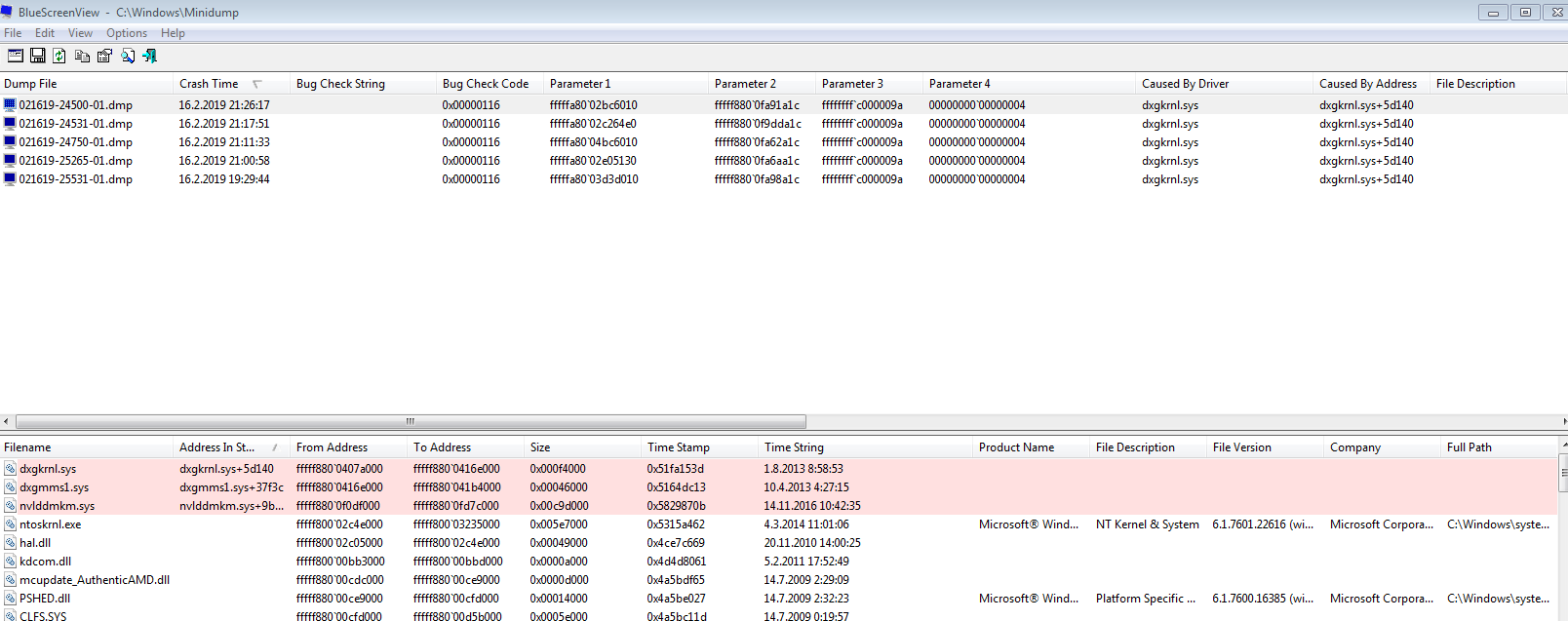Click the icon beside 021619-24750-01.dmp
Screen dimensions: 1568x621
click(10, 141)
